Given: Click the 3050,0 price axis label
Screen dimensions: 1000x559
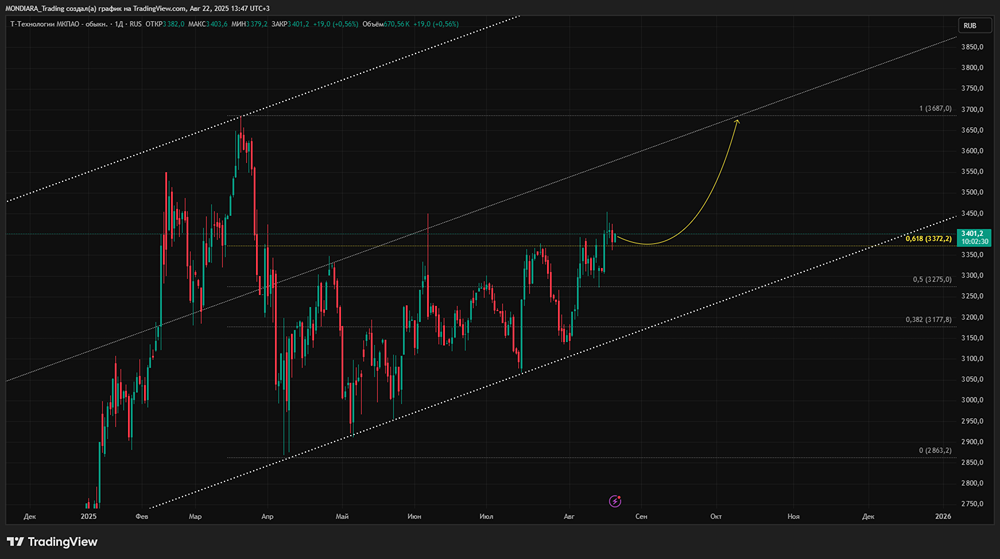Looking at the screenshot, I should click(x=972, y=379).
